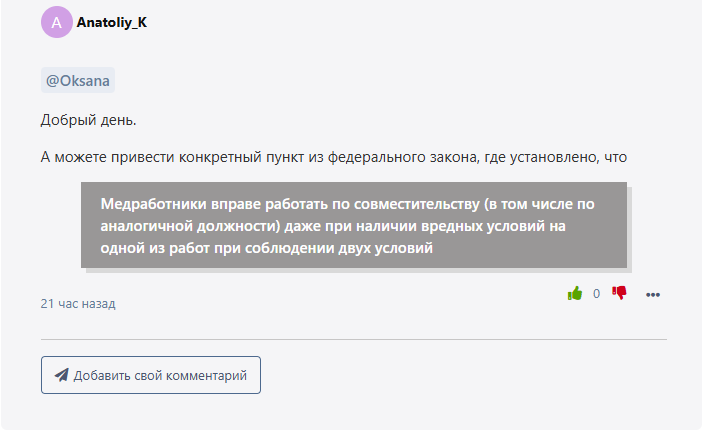The height and width of the screenshot is (434, 707).
Task: Like the comment with the thumbs-up icon
Action: [x=574, y=294]
